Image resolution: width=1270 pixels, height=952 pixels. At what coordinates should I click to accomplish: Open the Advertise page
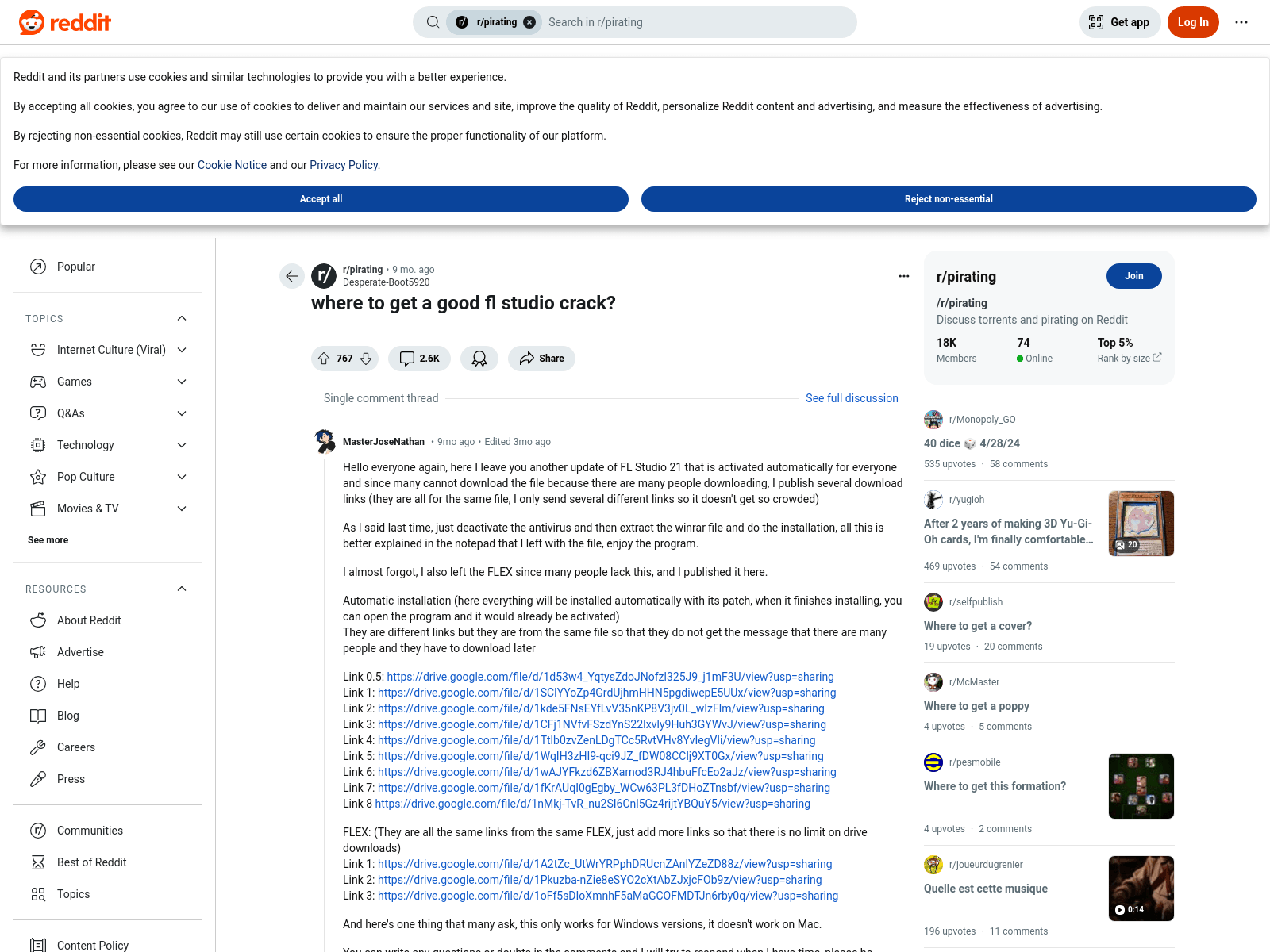click(x=108, y=652)
